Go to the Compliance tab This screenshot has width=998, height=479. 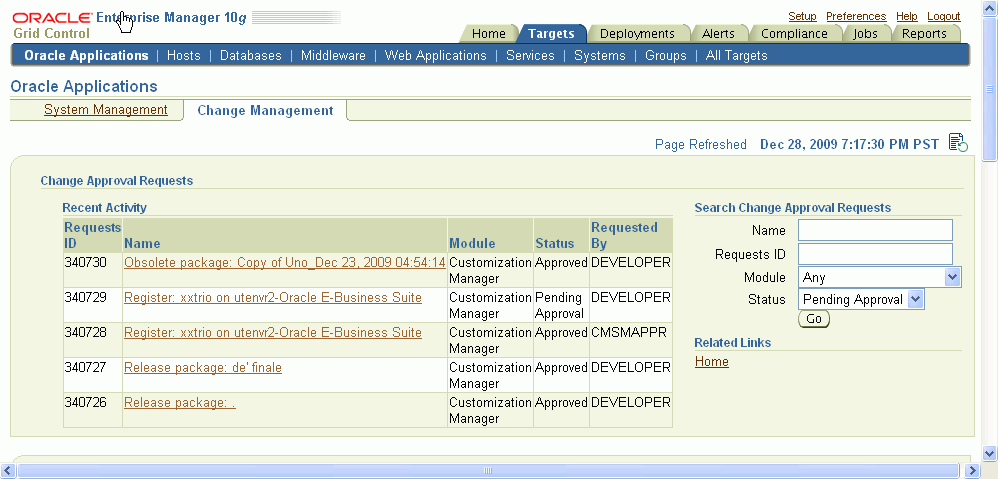(x=794, y=34)
